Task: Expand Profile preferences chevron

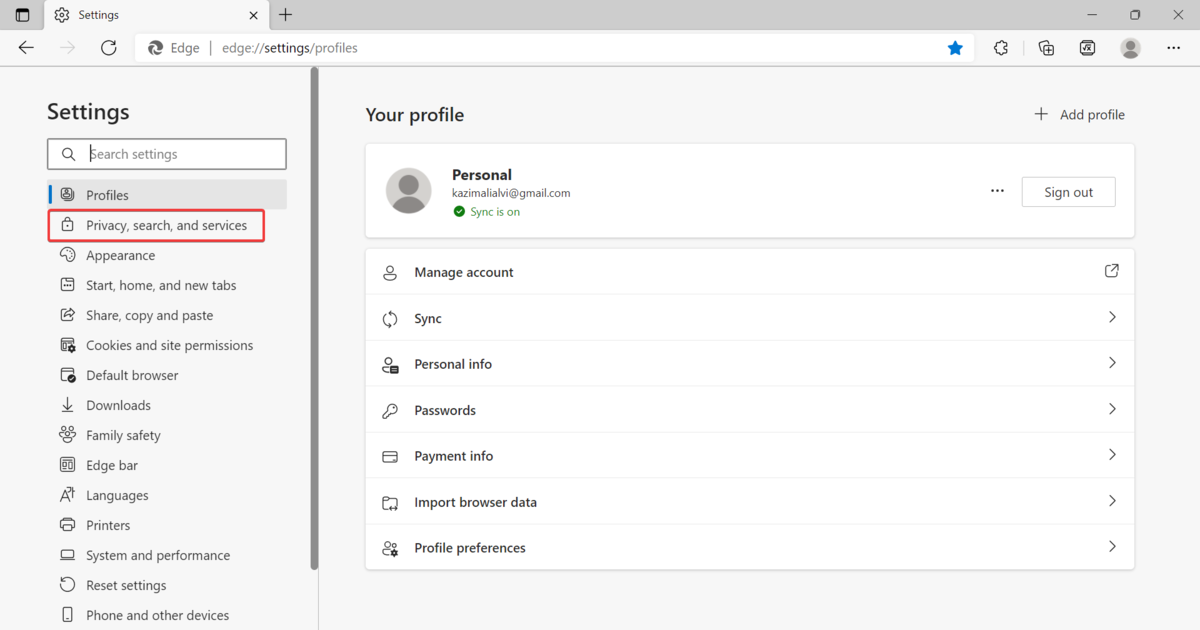Action: [x=1112, y=547]
